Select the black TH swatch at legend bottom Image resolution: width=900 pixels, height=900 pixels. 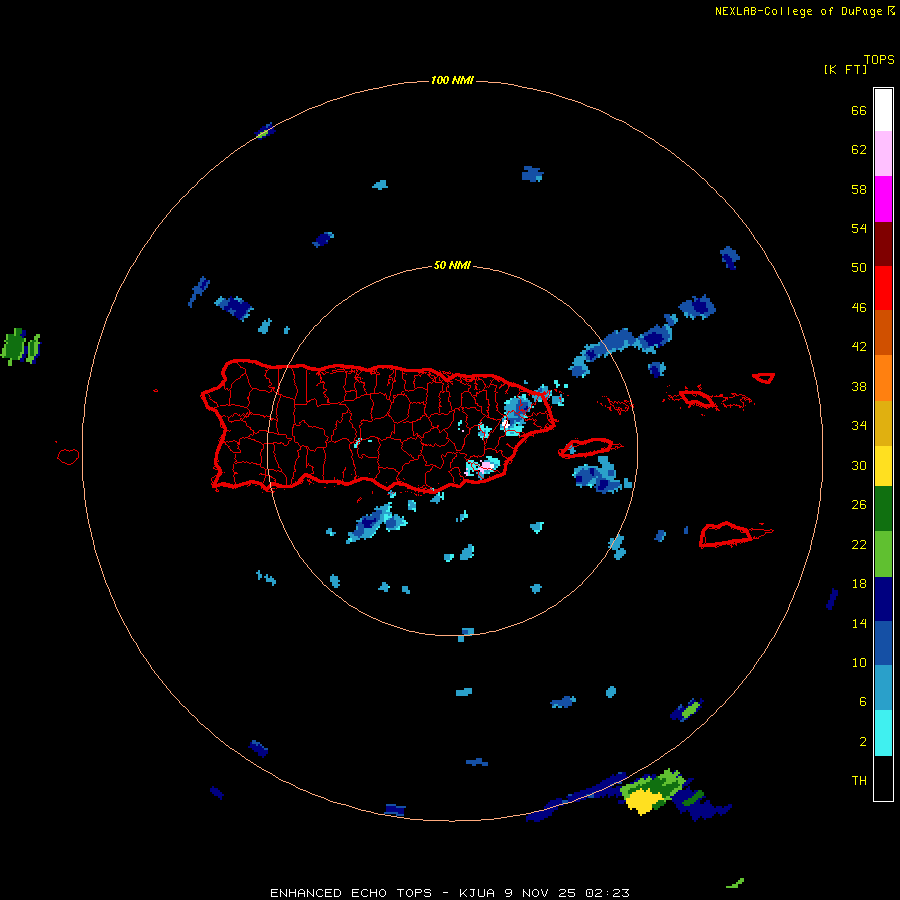883,778
